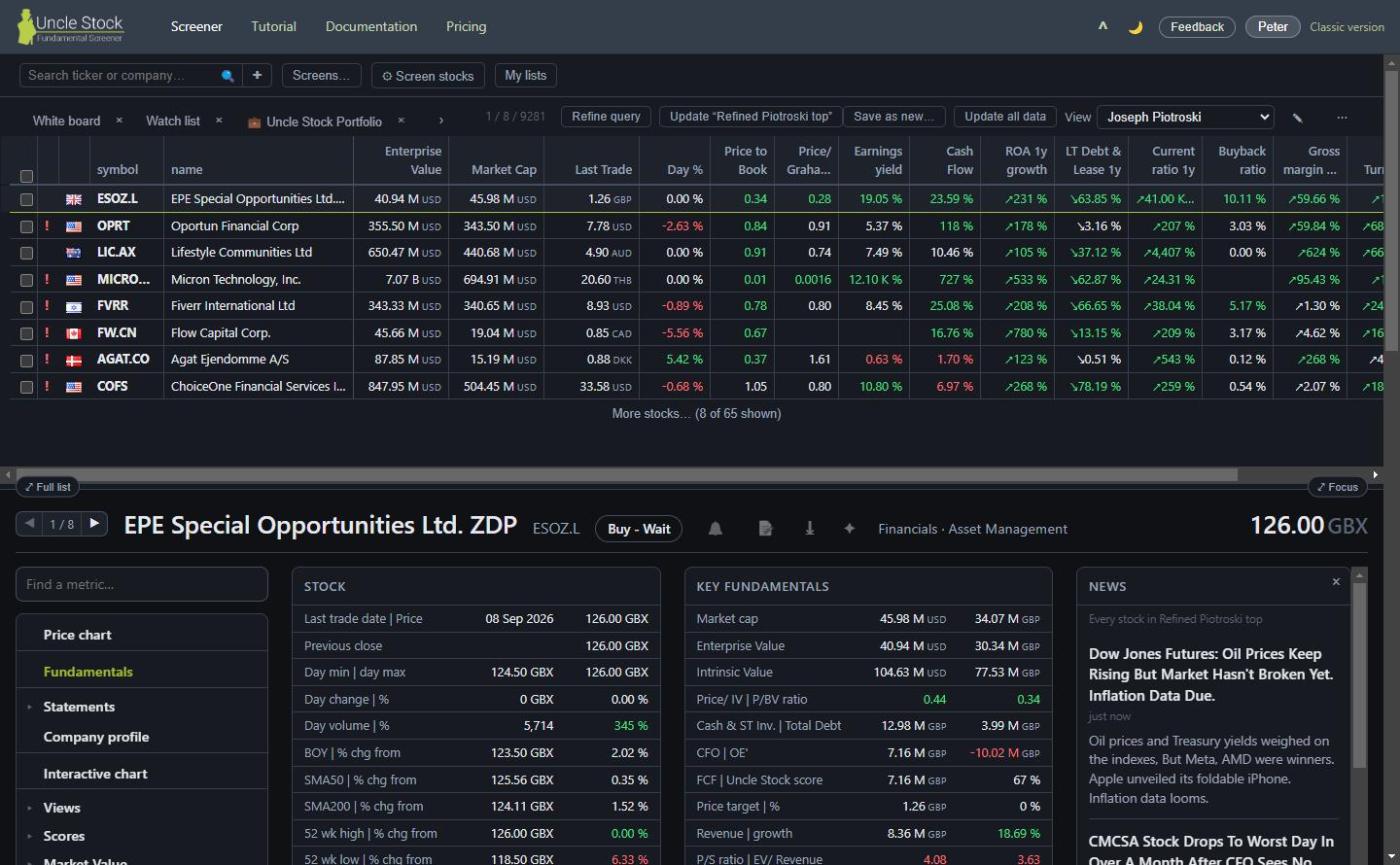Click the Refine query button

(606, 117)
